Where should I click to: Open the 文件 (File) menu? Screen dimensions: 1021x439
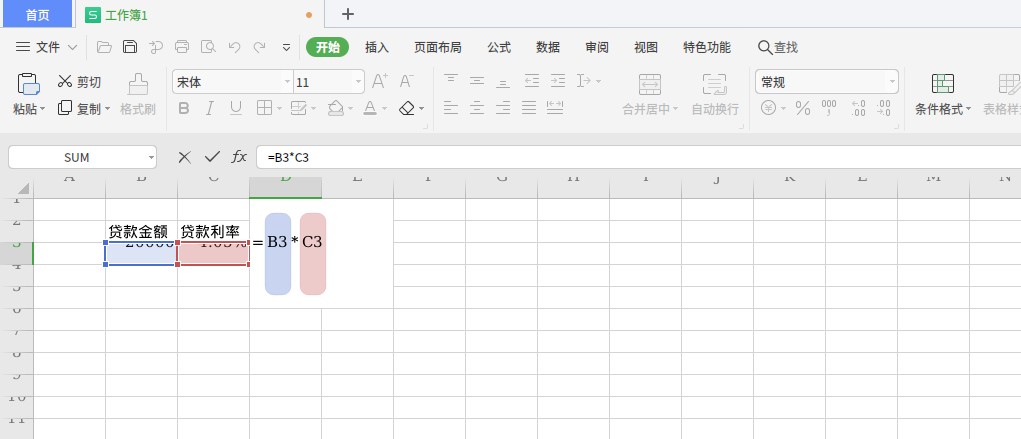(46, 47)
